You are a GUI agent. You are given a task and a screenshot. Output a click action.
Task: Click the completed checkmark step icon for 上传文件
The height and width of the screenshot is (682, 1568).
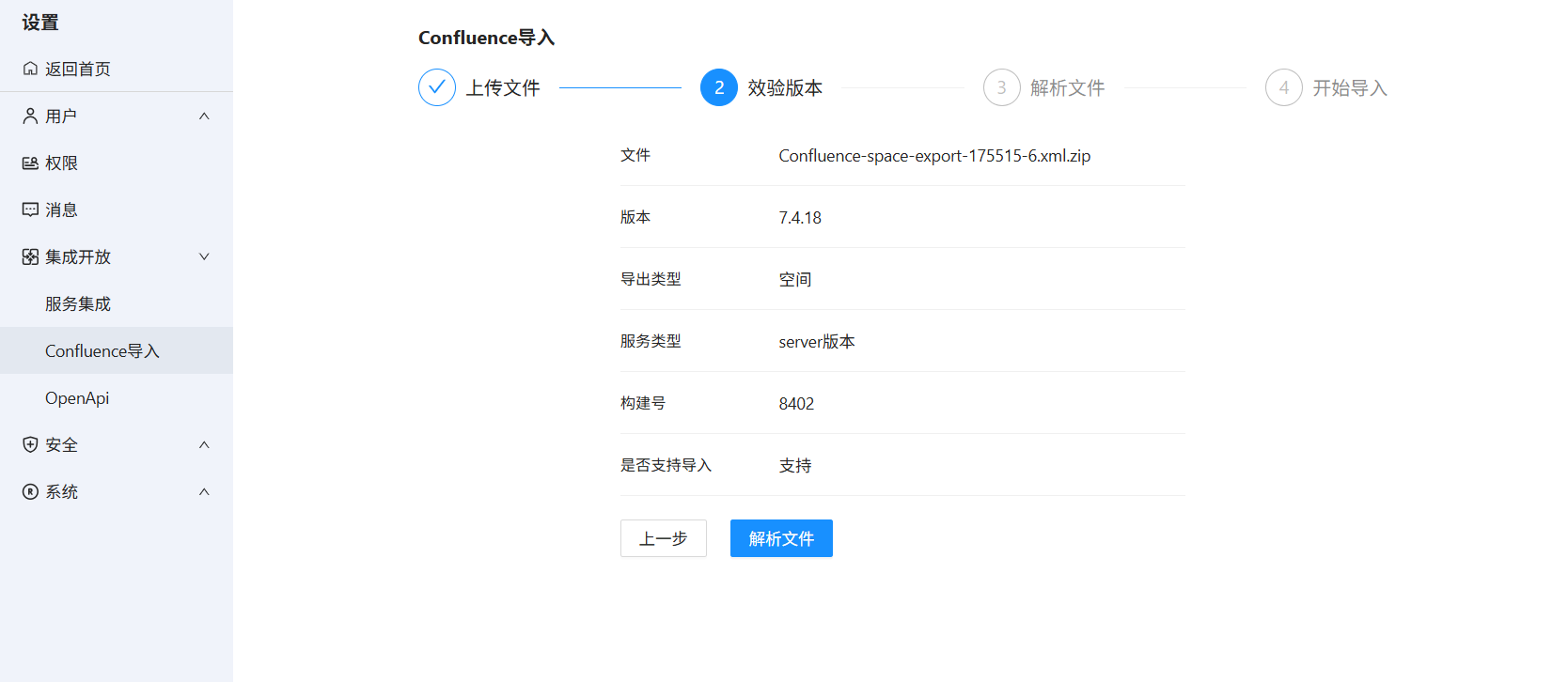pyautogui.click(x=437, y=87)
